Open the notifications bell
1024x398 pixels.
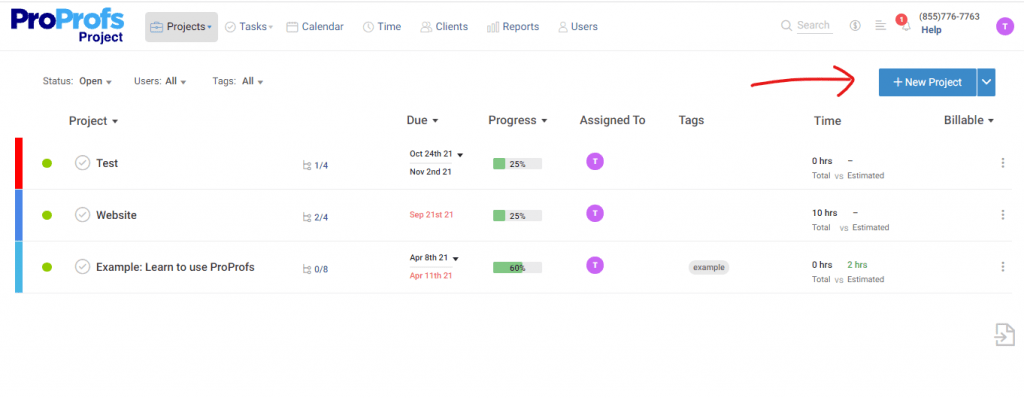(x=904, y=25)
